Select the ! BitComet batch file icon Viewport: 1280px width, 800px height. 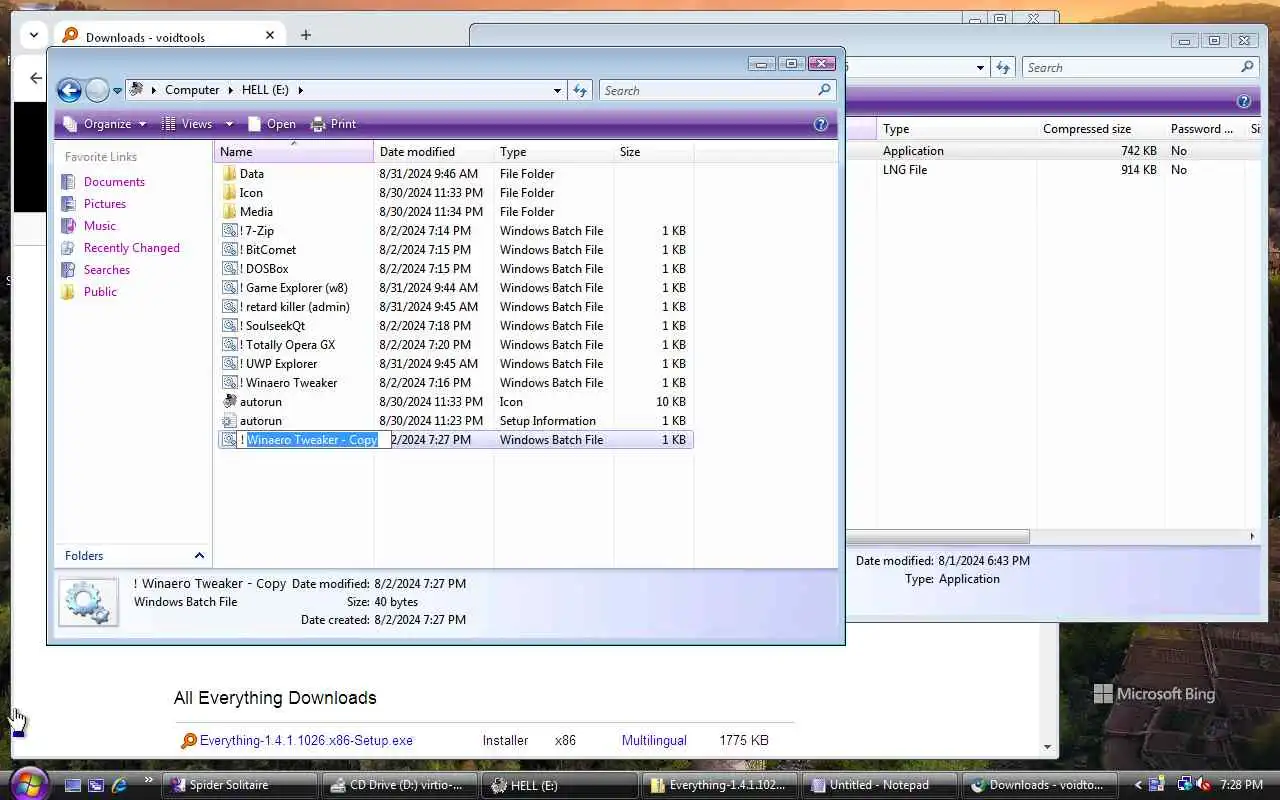(230, 250)
